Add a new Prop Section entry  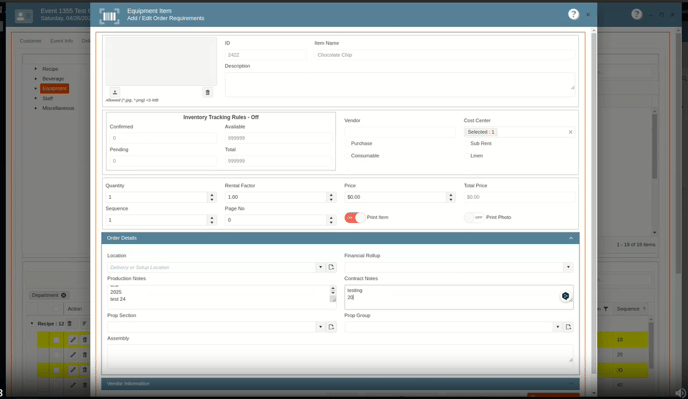click(331, 327)
